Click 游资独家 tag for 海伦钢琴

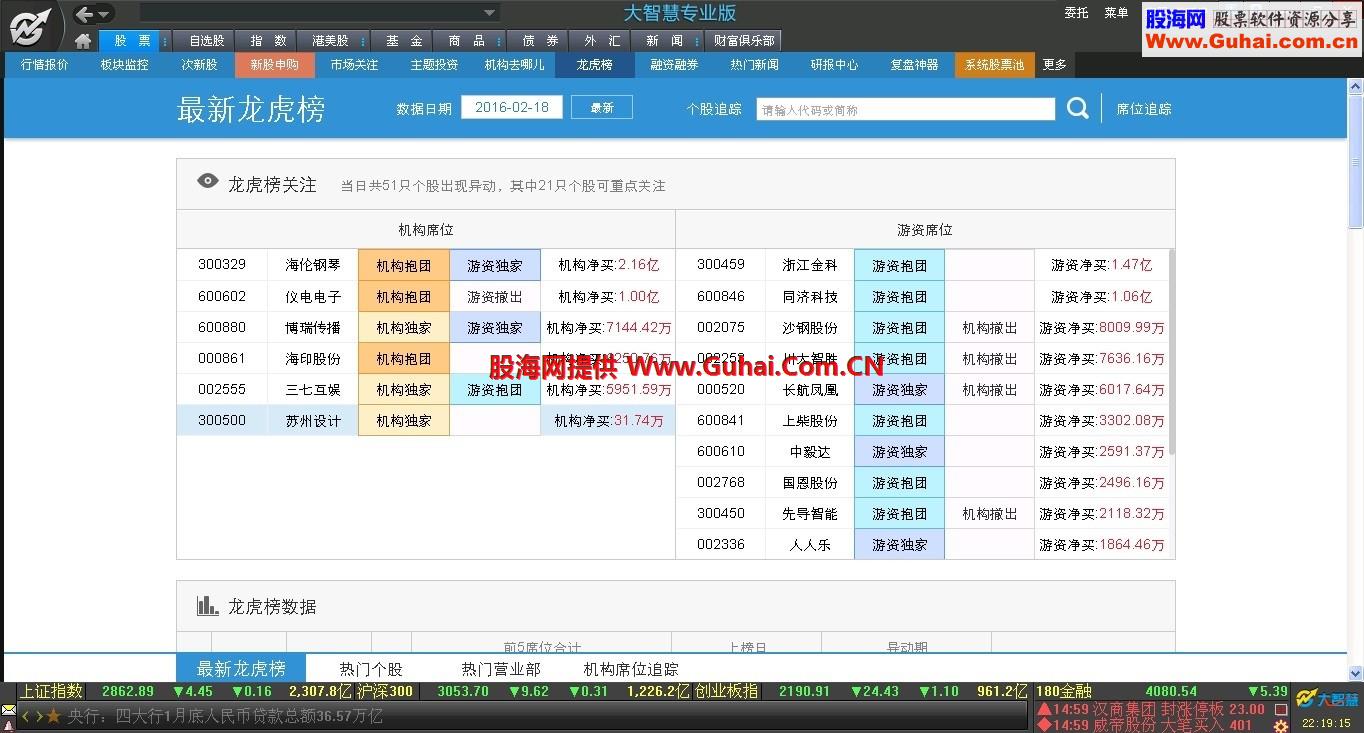(495, 265)
